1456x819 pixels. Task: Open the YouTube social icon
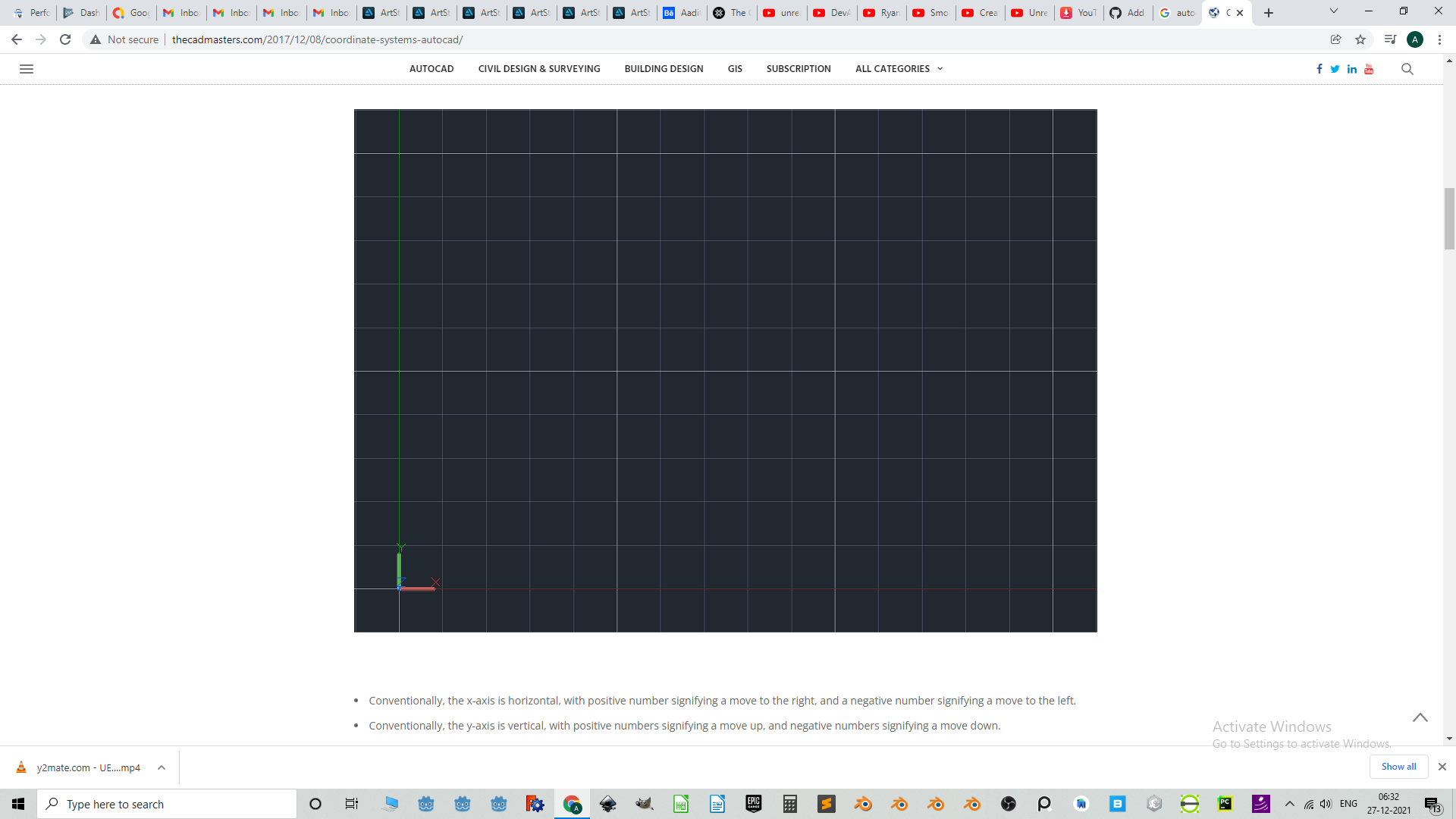1369,68
